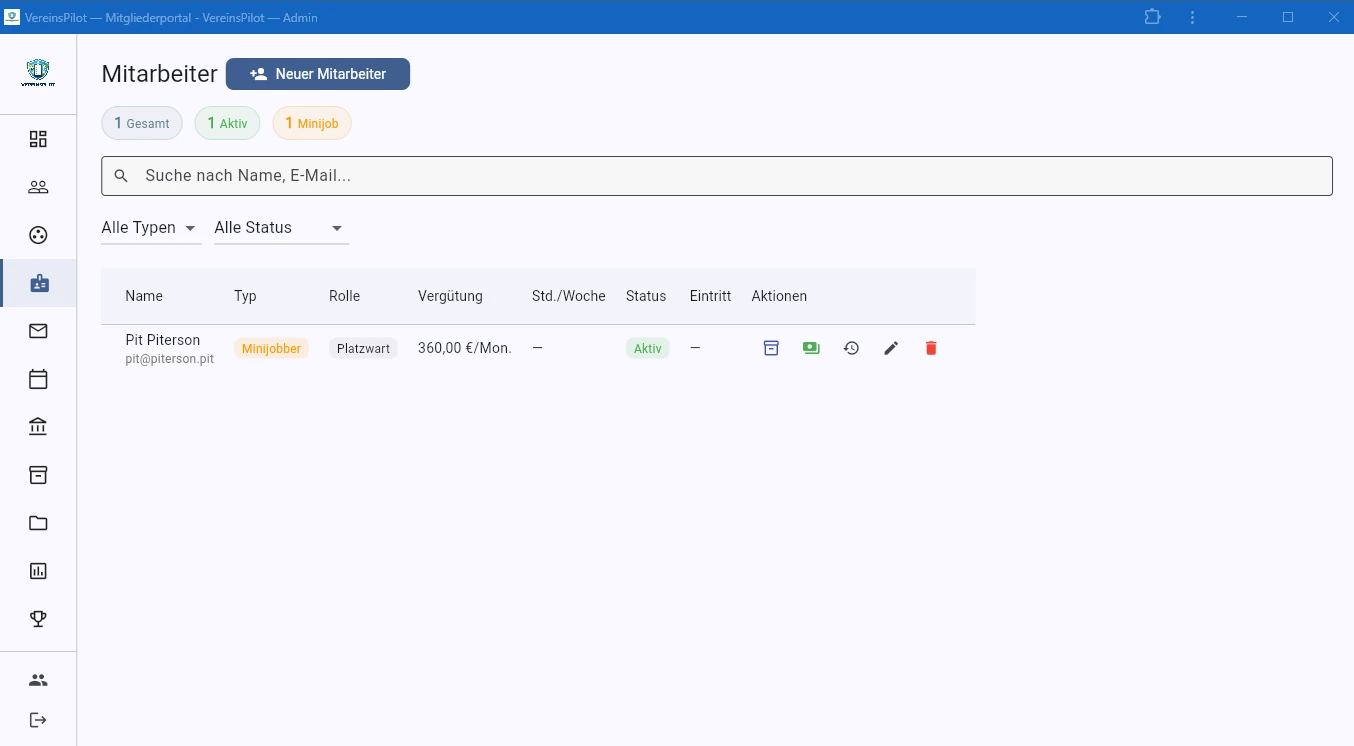Delete Pit Piterson with red trash icon
Image resolution: width=1354 pixels, height=746 pixels.
point(931,348)
